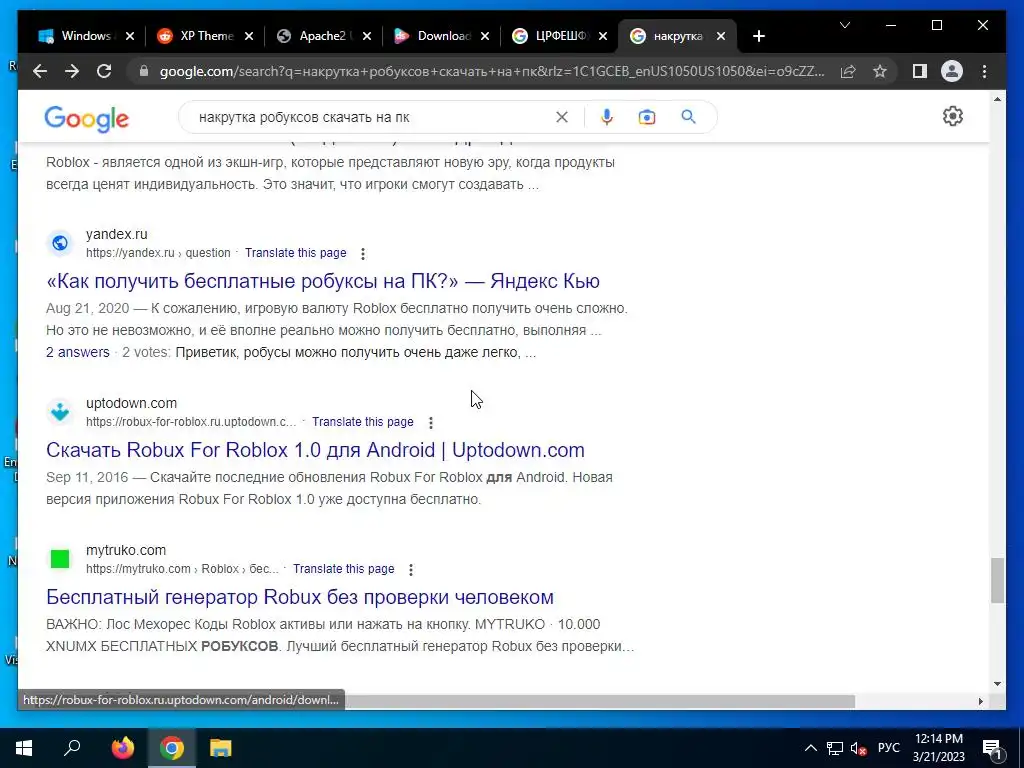1024x768 pixels.
Task: Open Скачать Robux For Roblox result
Action: [315, 450]
